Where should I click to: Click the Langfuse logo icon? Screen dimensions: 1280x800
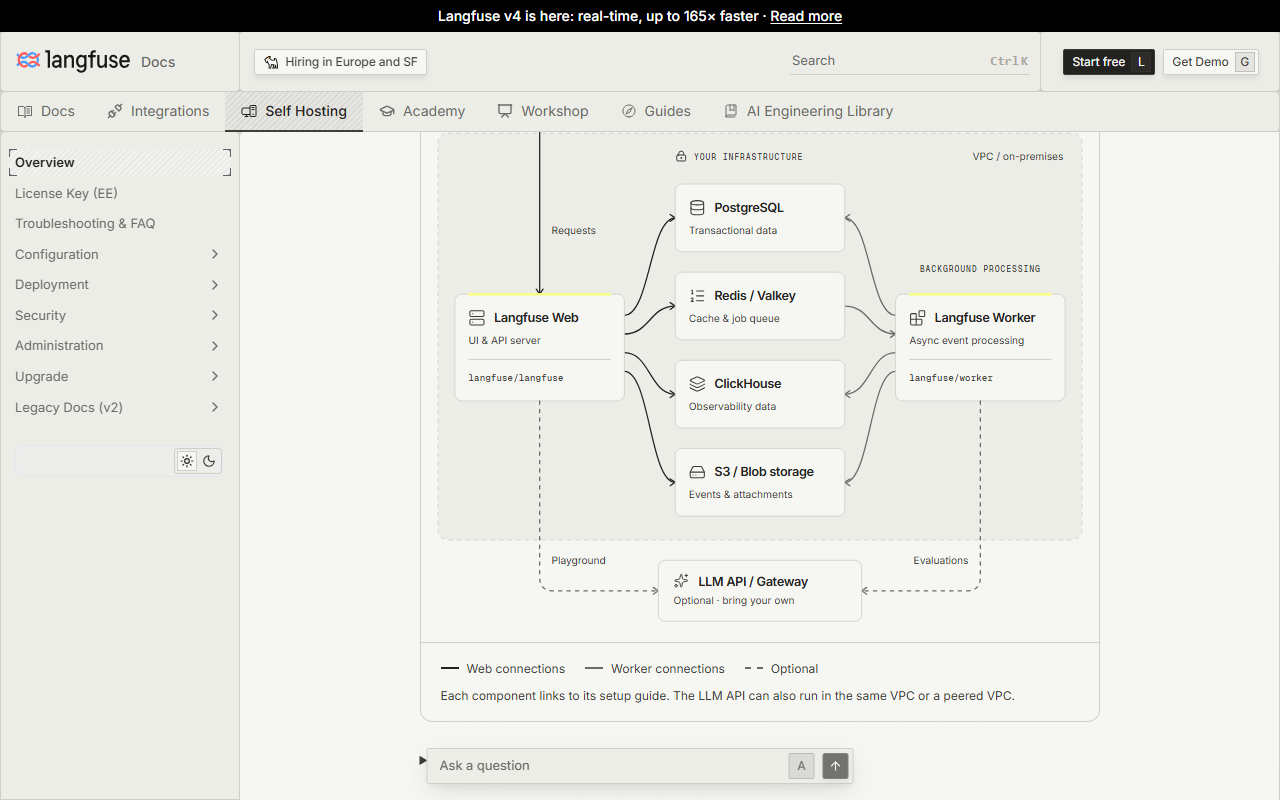(x=28, y=61)
